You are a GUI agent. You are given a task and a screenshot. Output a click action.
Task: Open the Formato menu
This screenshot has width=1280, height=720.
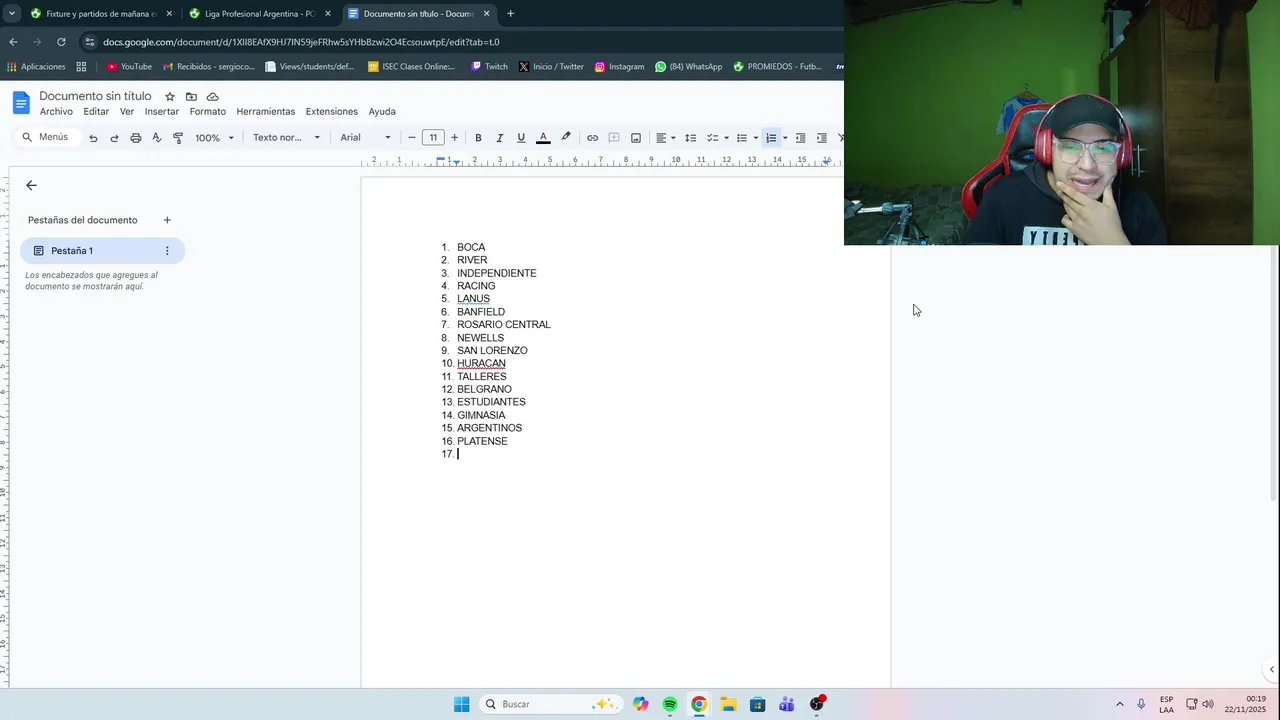[x=208, y=112]
